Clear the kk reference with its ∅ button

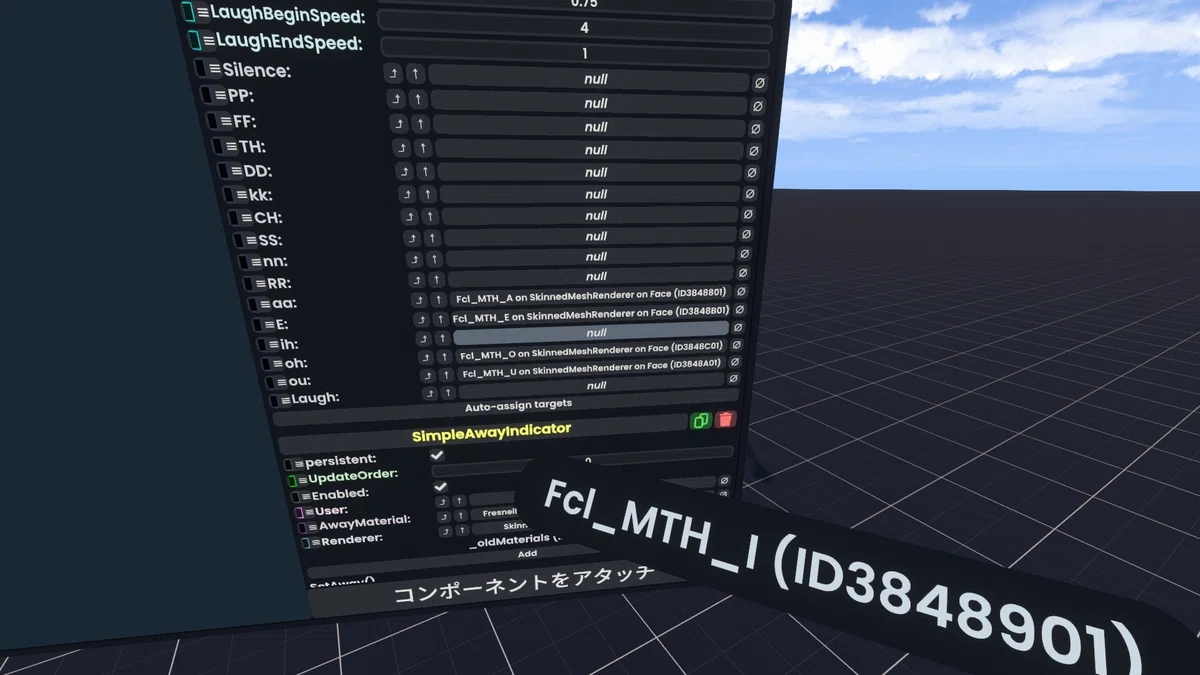coord(749,194)
